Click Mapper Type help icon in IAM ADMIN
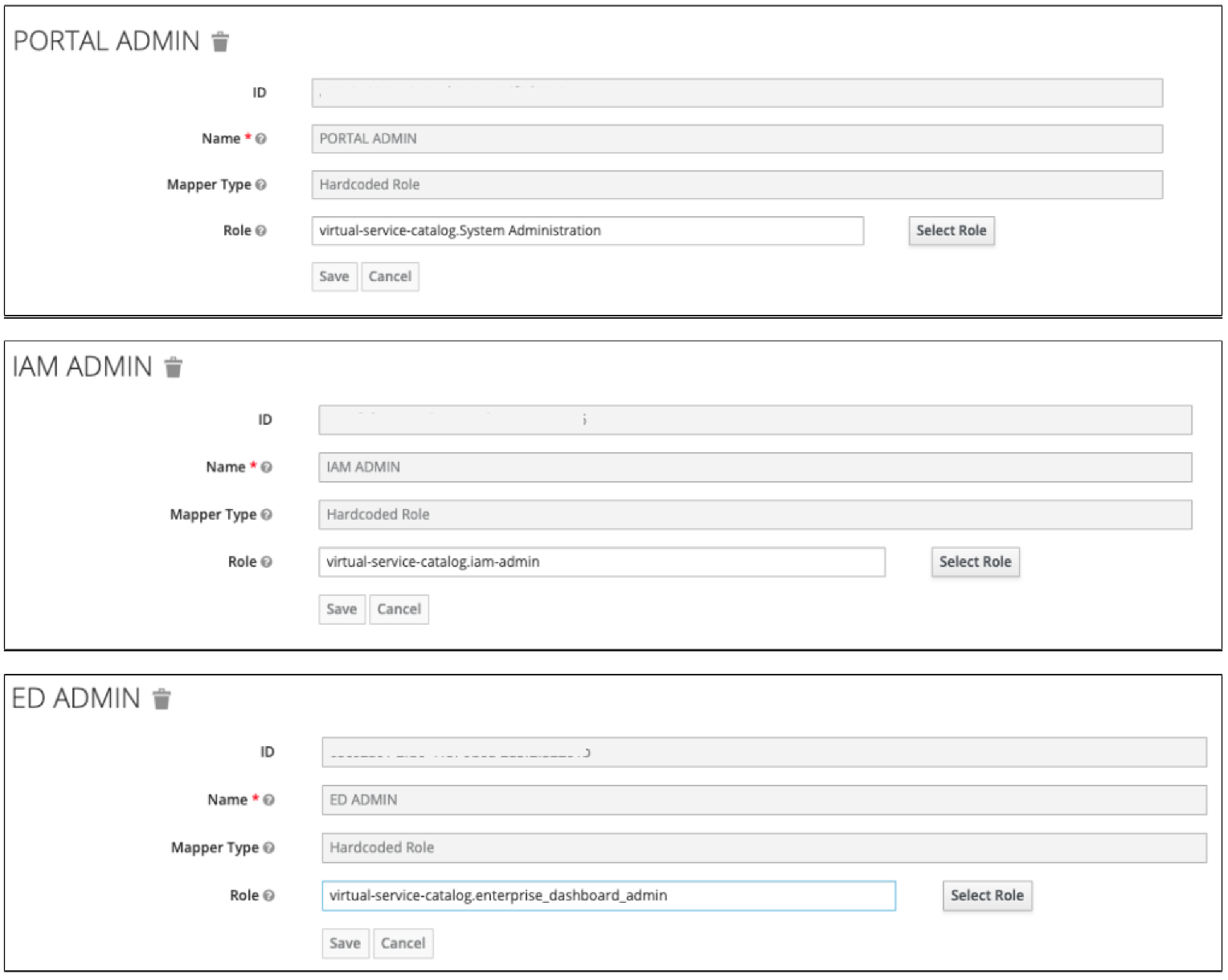 [266, 515]
